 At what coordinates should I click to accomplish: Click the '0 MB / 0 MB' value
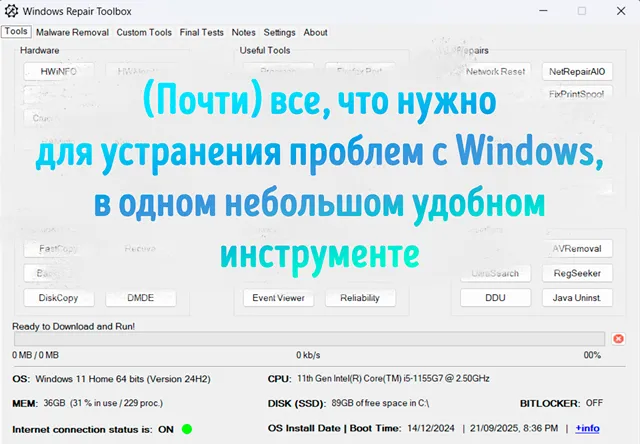(35, 355)
